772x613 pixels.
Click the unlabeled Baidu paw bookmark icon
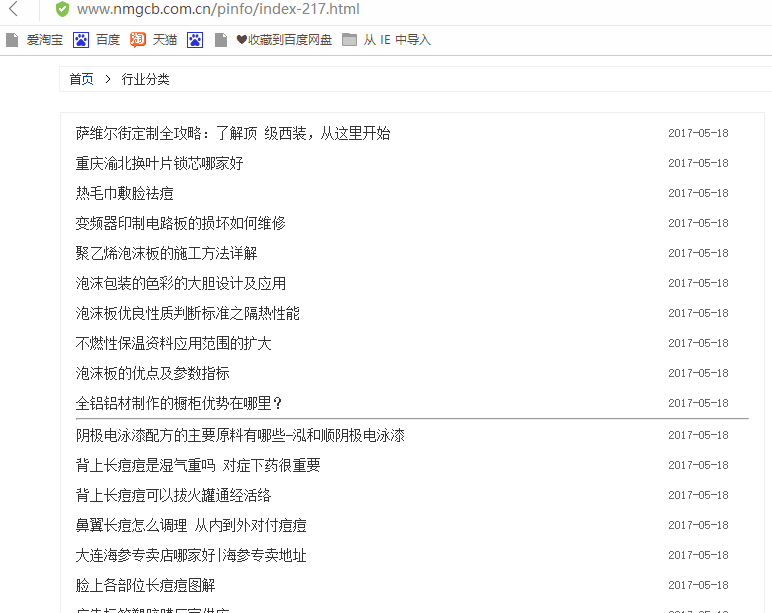pyautogui.click(x=196, y=40)
